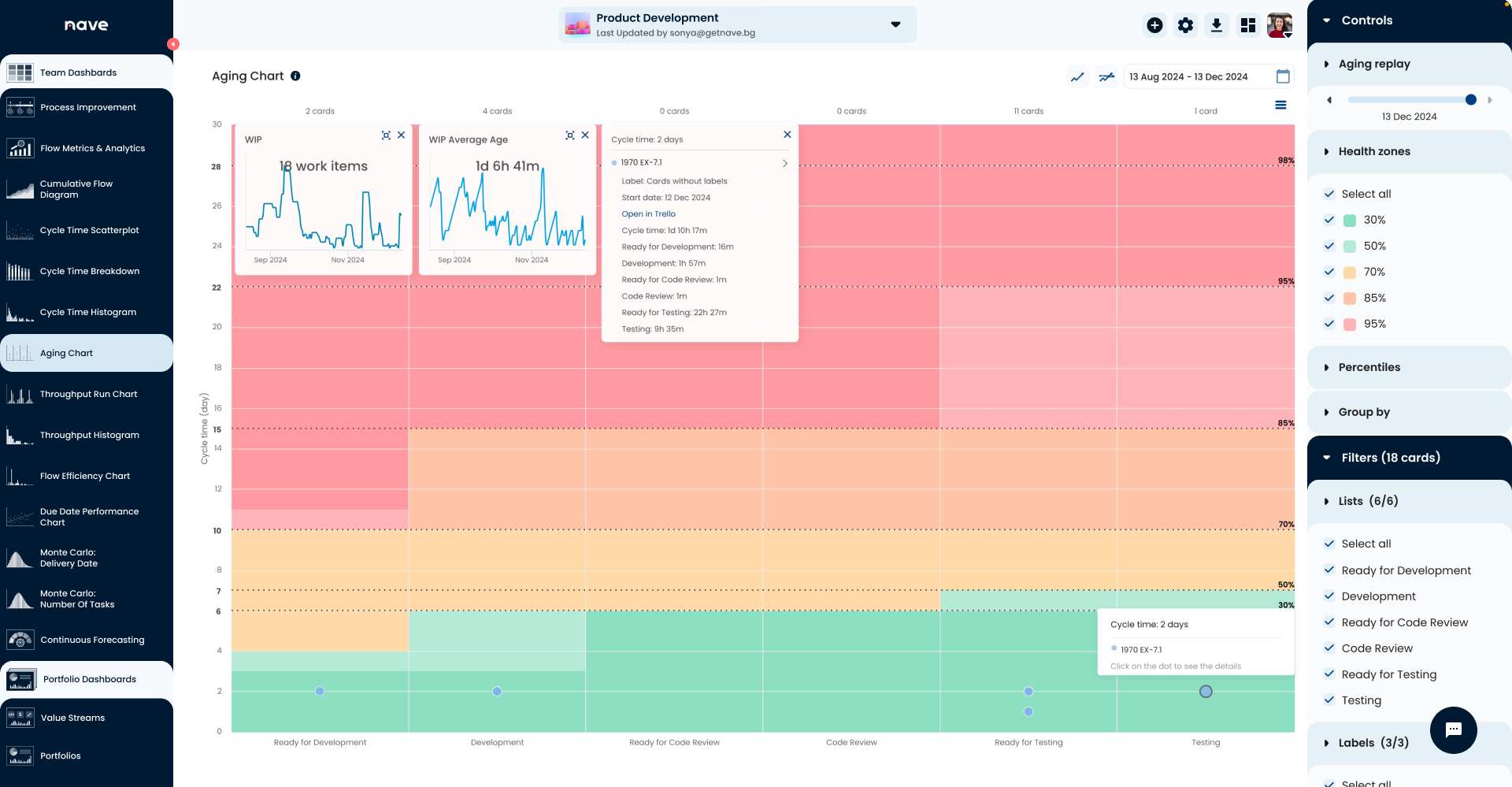Image resolution: width=1512 pixels, height=787 pixels.
Task: Click the calendar icon beside date range
Action: coord(1283,76)
